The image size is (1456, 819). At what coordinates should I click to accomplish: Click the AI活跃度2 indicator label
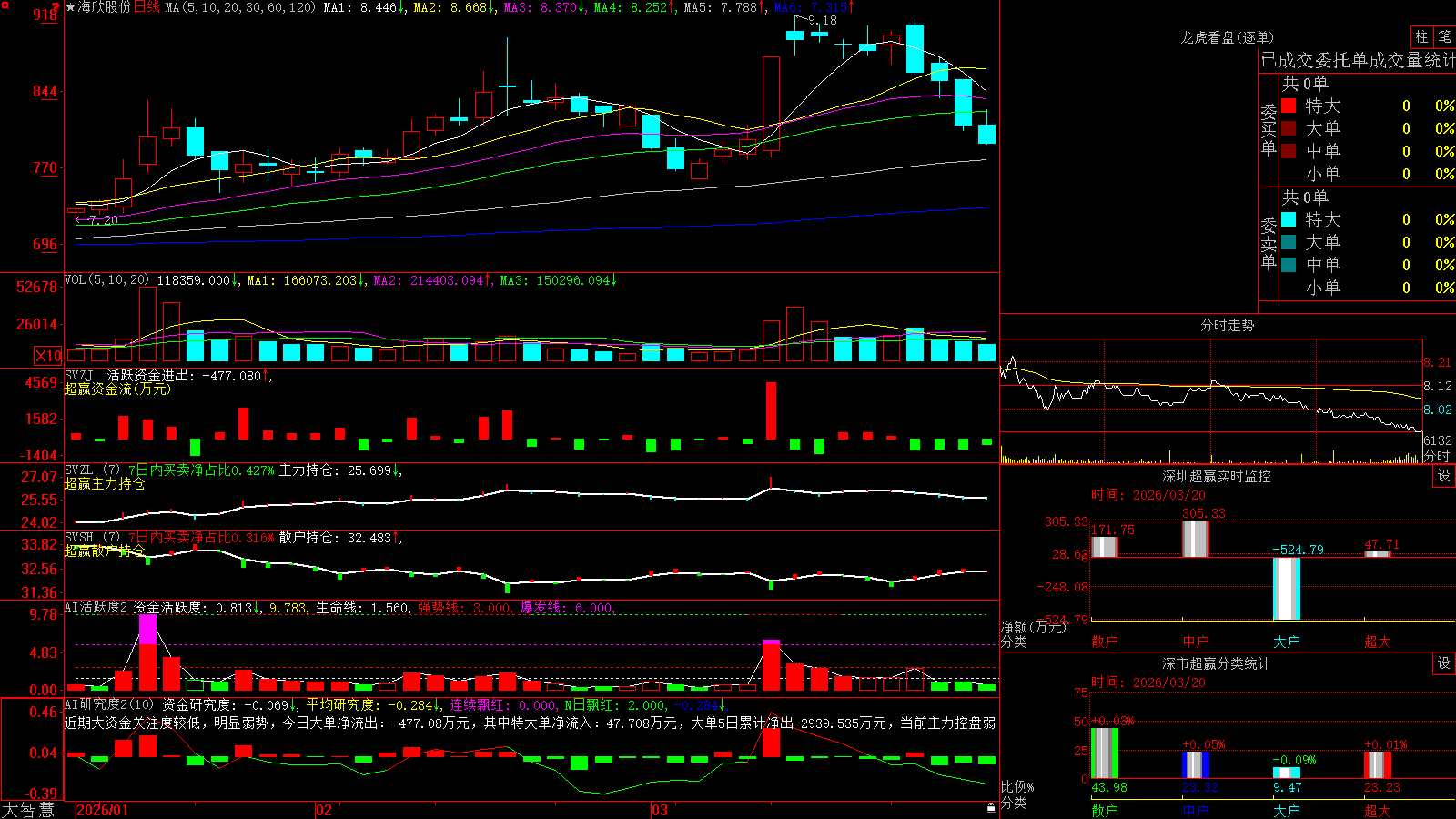coord(96,607)
